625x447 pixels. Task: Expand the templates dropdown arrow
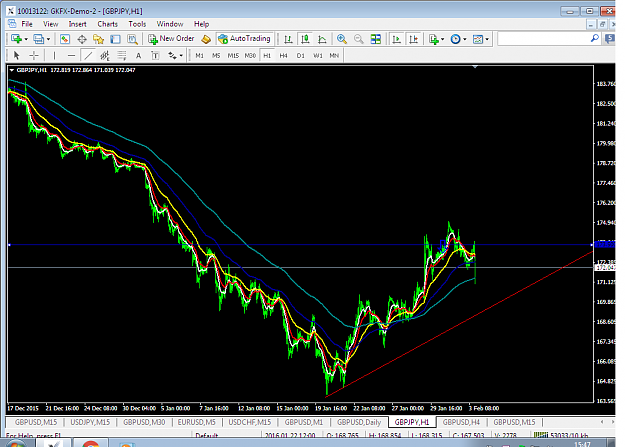[x=487, y=39]
